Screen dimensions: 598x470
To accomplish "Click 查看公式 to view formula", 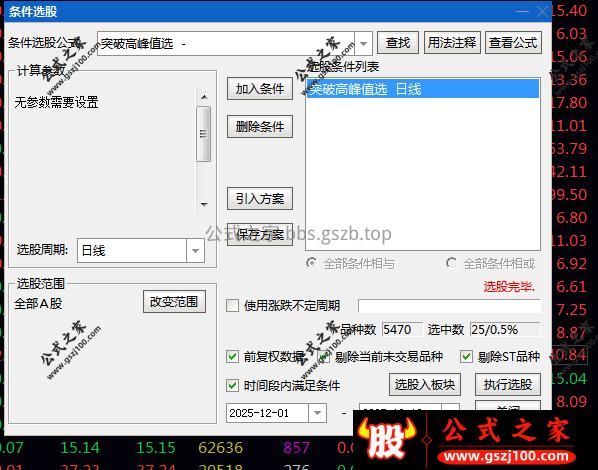I will 513,42.
